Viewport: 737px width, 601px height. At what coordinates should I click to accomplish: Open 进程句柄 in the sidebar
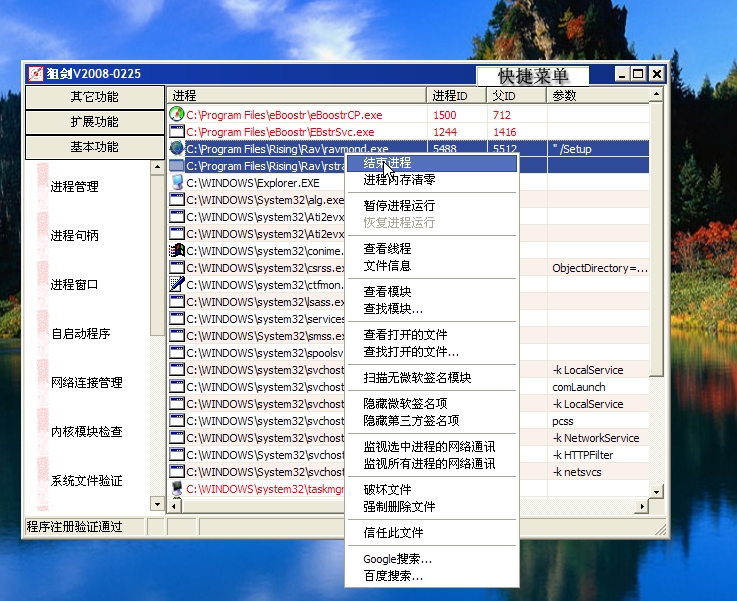coord(74,235)
